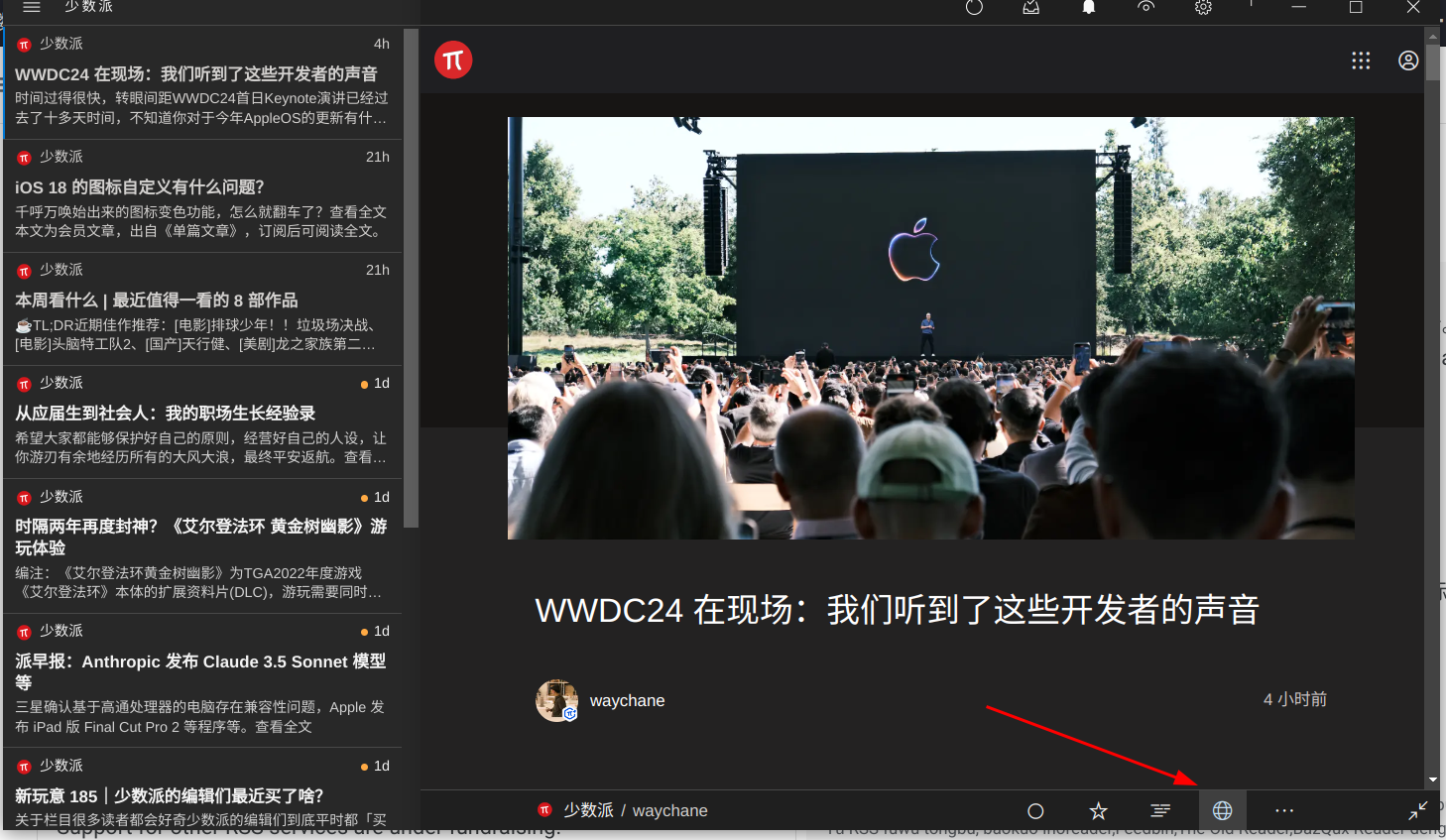Screen dimensions: 1446x840
Task: Click the orange unread dot on the 从应届生到社会人 item
Action: [364, 384]
